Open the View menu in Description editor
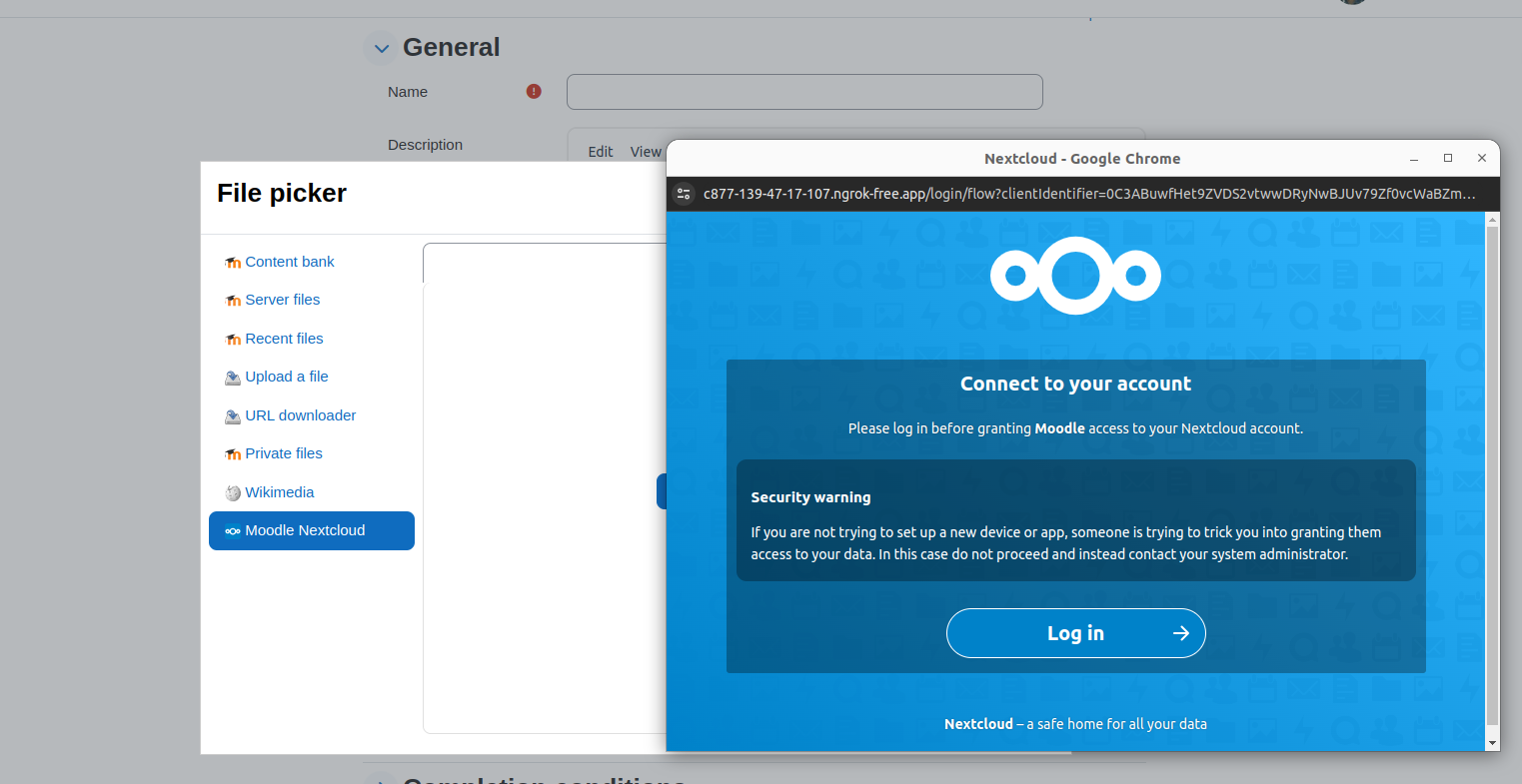1522x784 pixels. [646, 152]
